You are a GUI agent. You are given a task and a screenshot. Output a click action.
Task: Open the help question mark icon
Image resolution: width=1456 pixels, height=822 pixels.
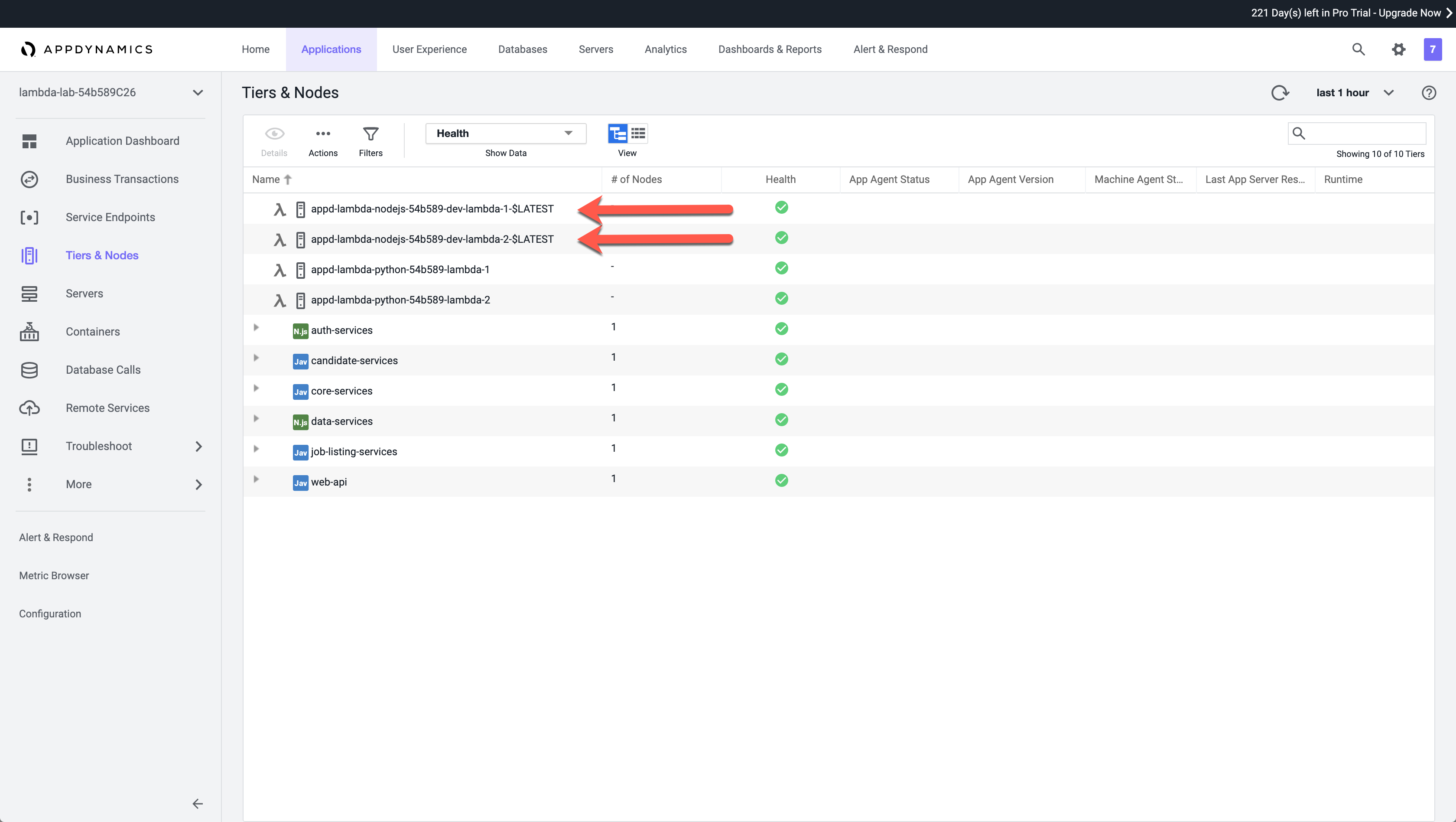click(1428, 93)
